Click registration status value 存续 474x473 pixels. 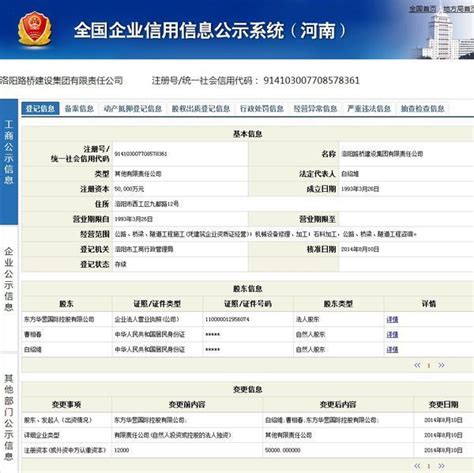120,264
